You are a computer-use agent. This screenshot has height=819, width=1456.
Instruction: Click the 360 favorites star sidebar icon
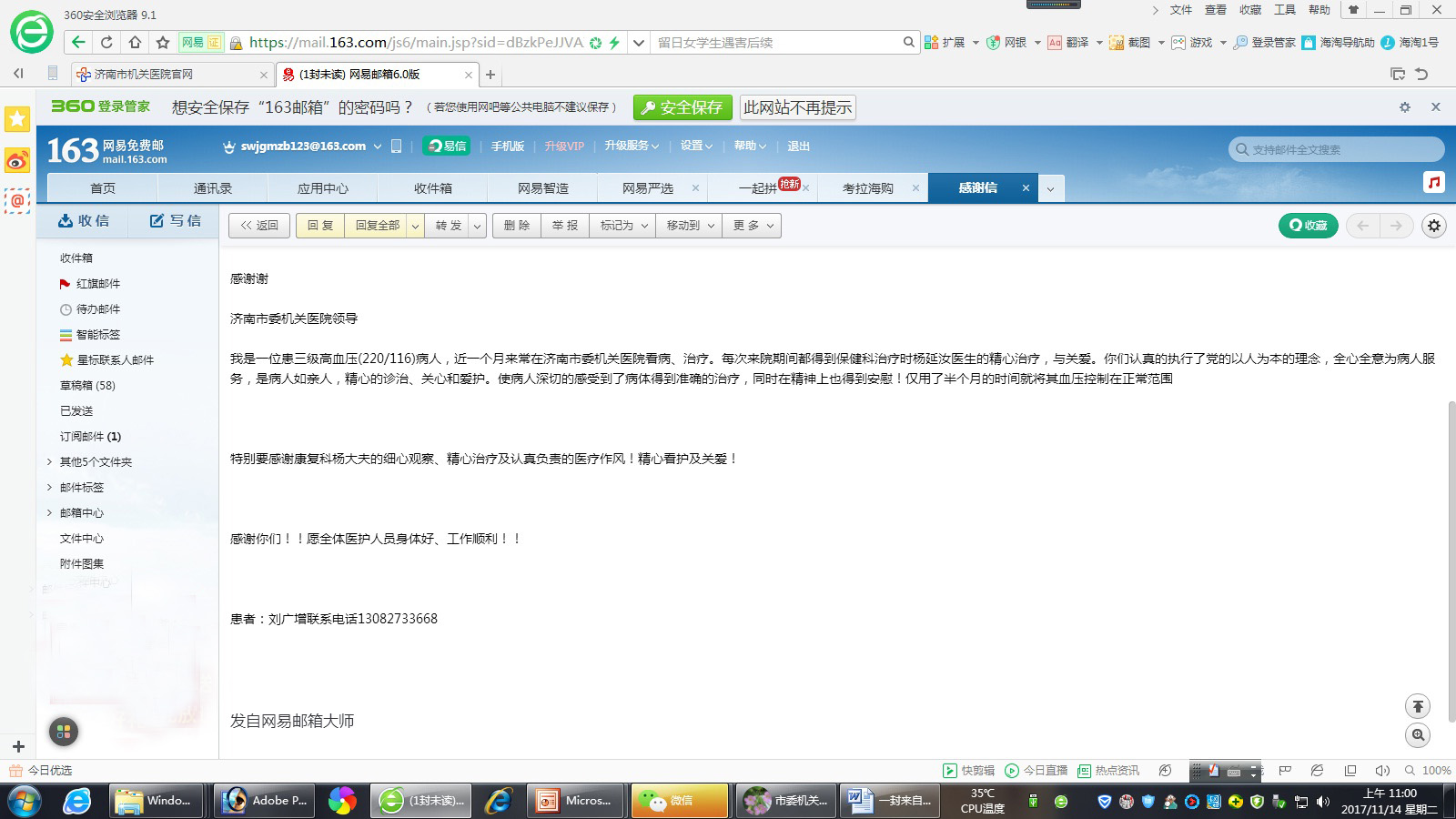pyautogui.click(x=17, y=119)
